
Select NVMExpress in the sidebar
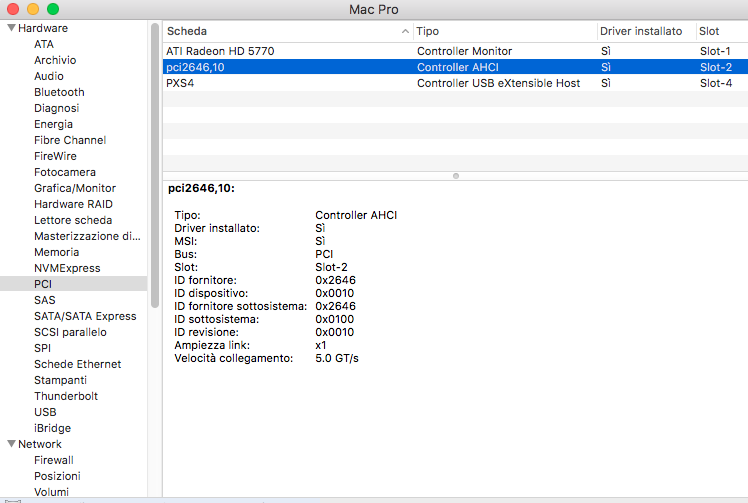point(67,268)
